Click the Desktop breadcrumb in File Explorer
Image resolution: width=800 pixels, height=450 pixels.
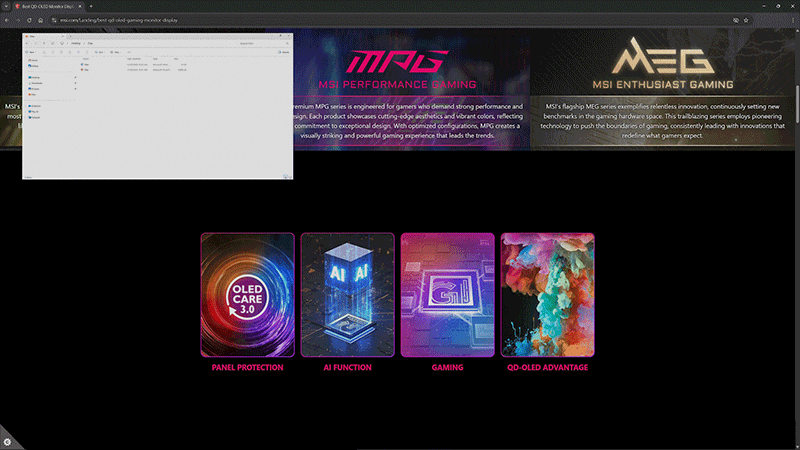tap(76, 43)
